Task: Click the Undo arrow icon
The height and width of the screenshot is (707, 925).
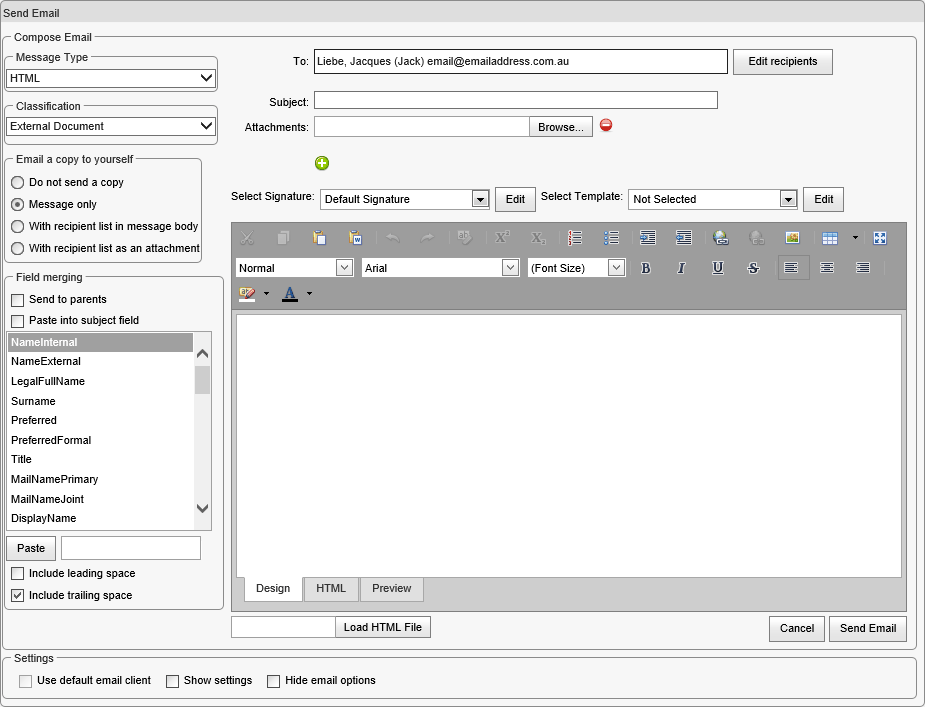Action: pyautogui.click(x=393, y=238)
